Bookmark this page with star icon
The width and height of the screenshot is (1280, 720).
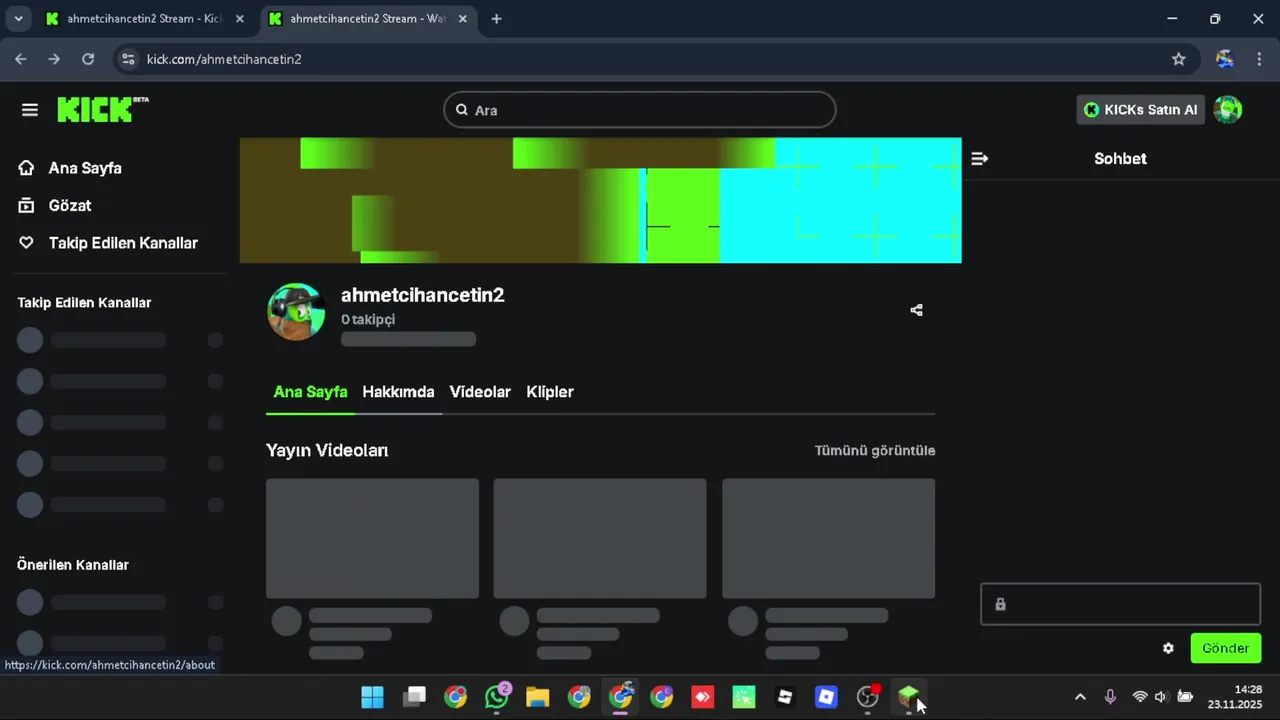1179,59
